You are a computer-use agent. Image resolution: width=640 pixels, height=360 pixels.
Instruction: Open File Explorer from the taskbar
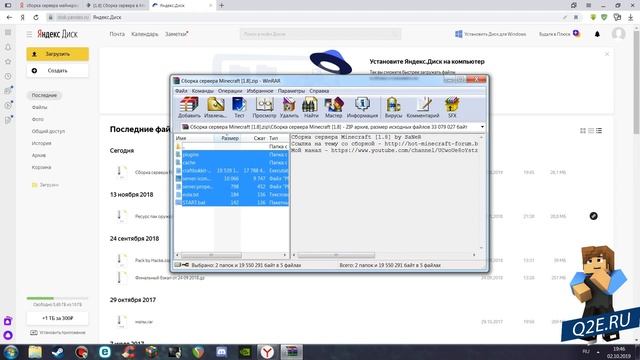click(x=35, y=351)
